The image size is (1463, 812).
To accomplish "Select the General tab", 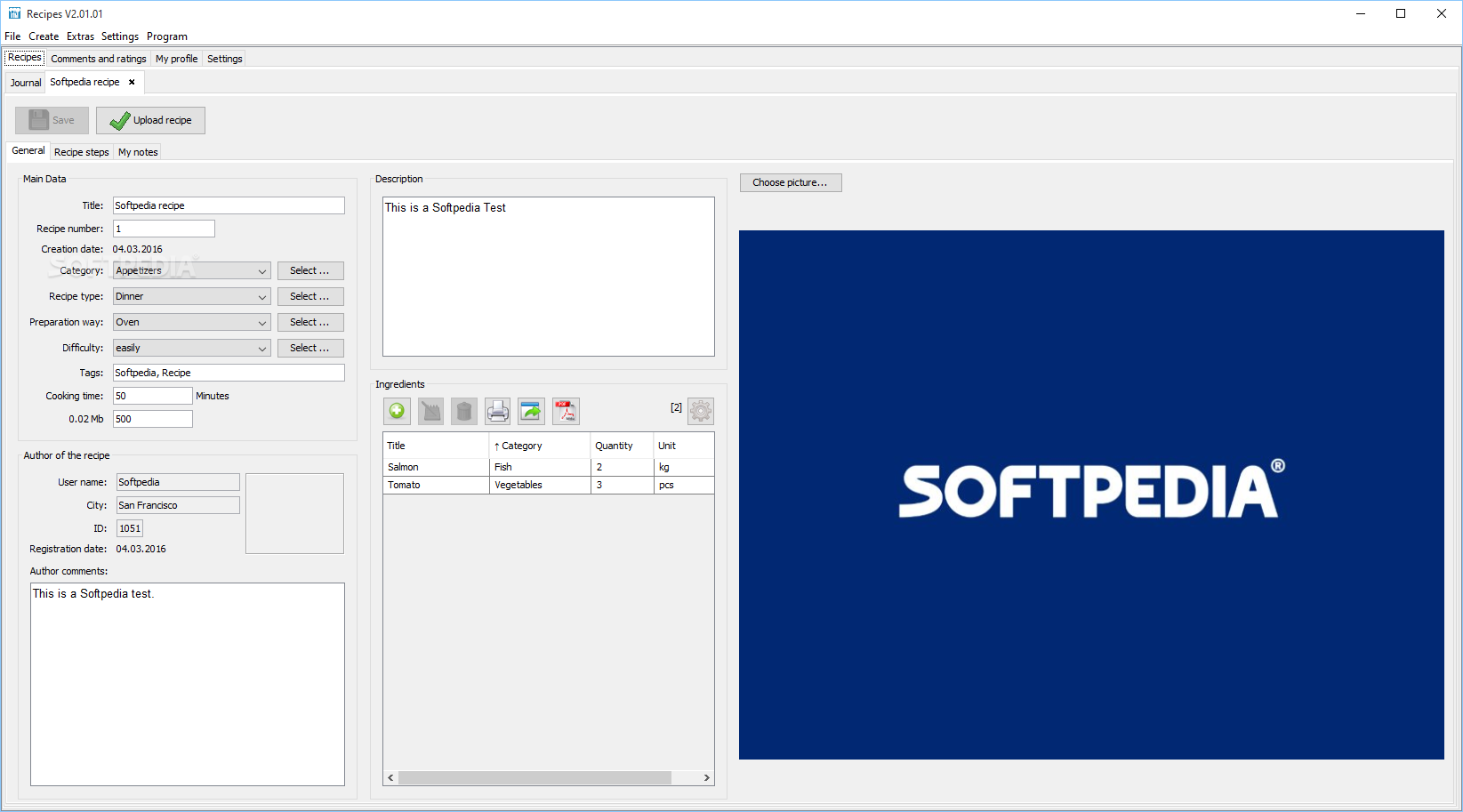I will tap(28, 151).
